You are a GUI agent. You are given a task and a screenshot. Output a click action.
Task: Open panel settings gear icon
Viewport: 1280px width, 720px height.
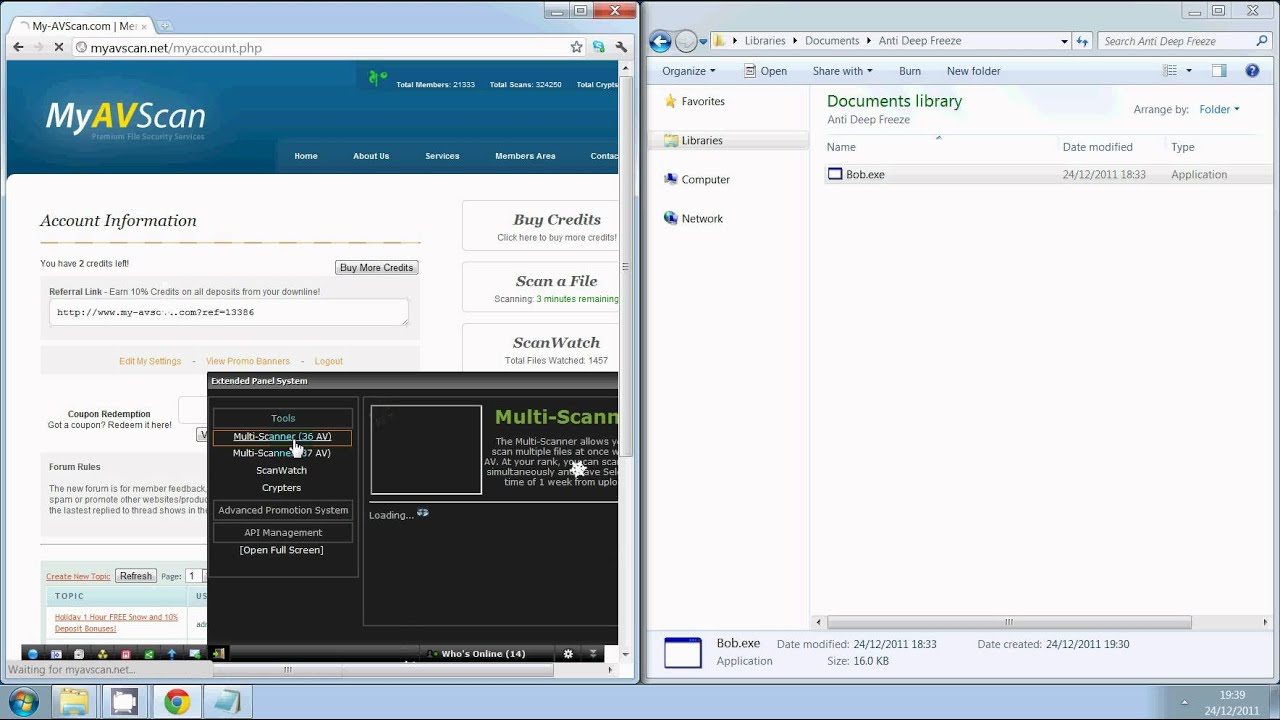(x=568, y=654)
